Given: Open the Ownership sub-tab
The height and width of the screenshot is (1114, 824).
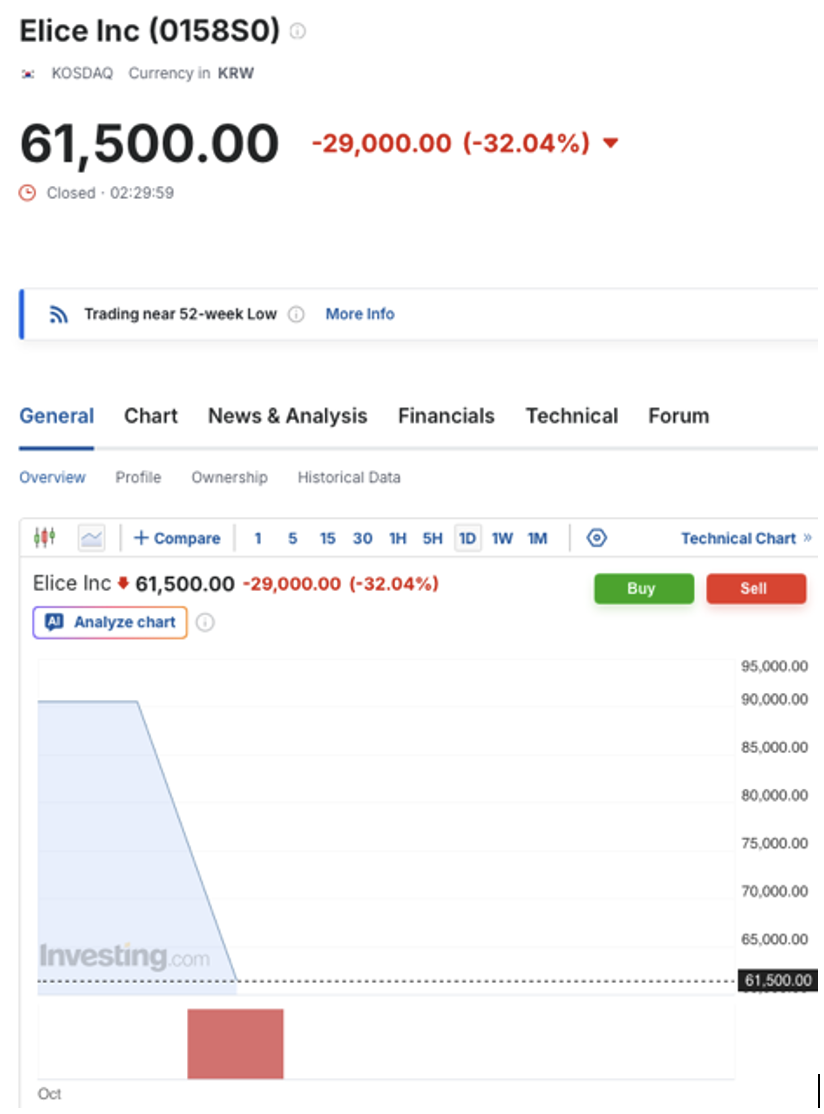Looking at the screenshot, I should tap(229, 477).
